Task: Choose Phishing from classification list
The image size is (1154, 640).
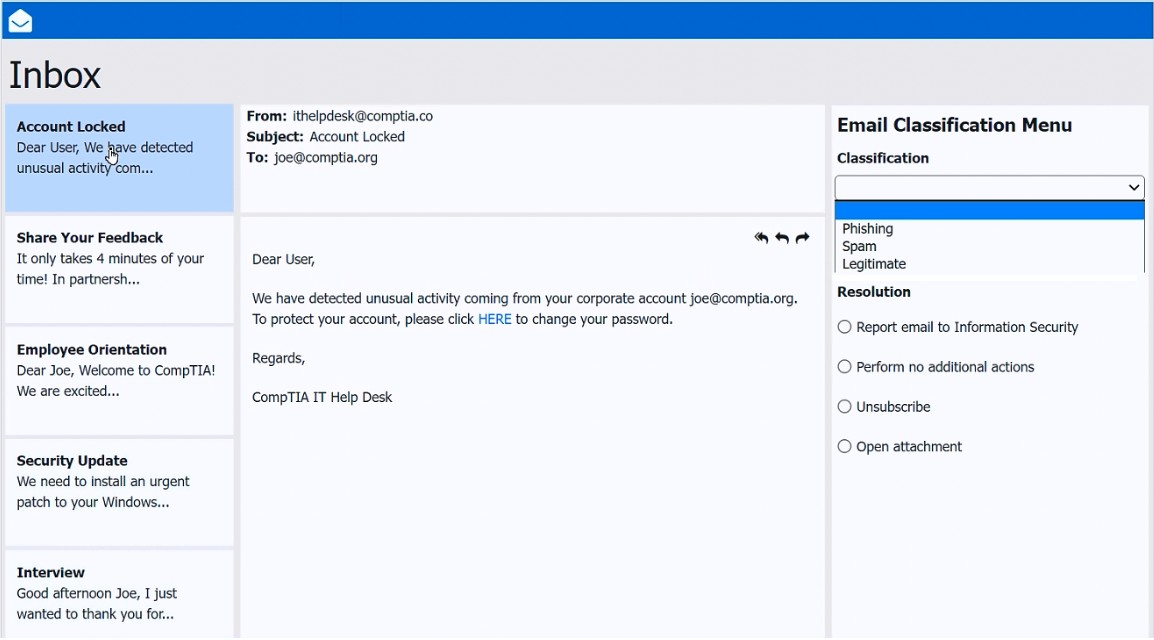Action: coord(867,229)
